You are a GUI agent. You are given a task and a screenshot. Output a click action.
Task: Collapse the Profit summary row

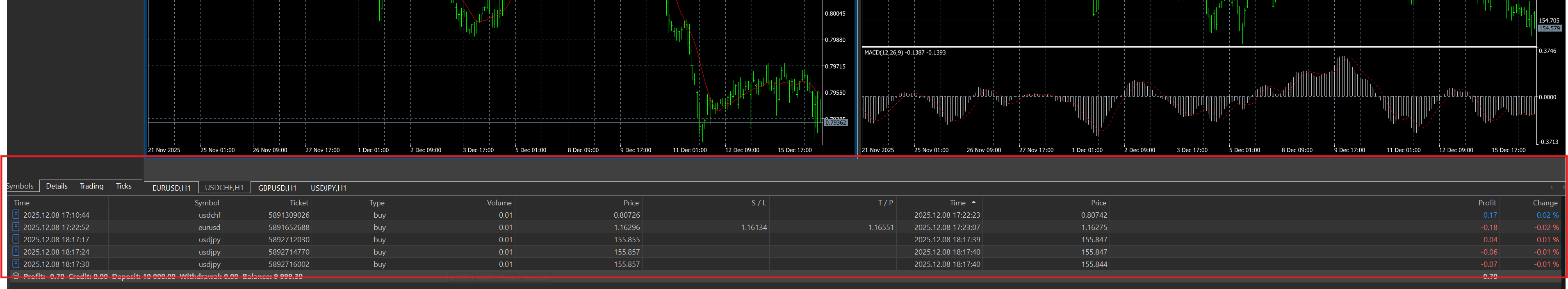16,276
